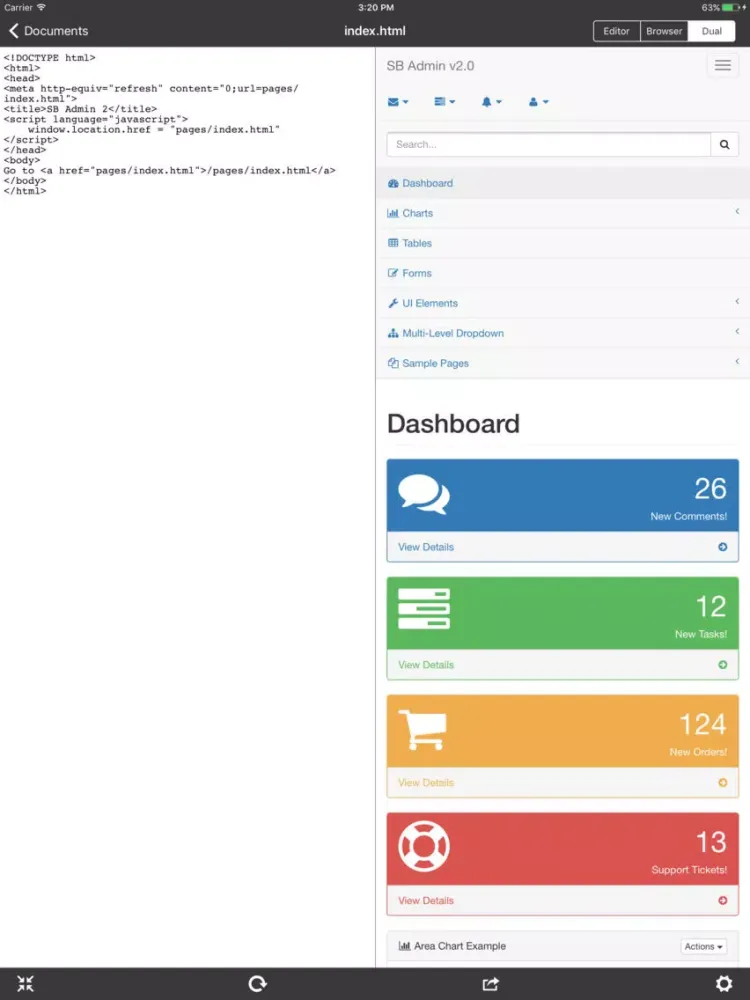Image resolution: width=750 pixels, height=1000 pixels.
Task: Click the Sample Pages files icon
Action: coord(393,364)
